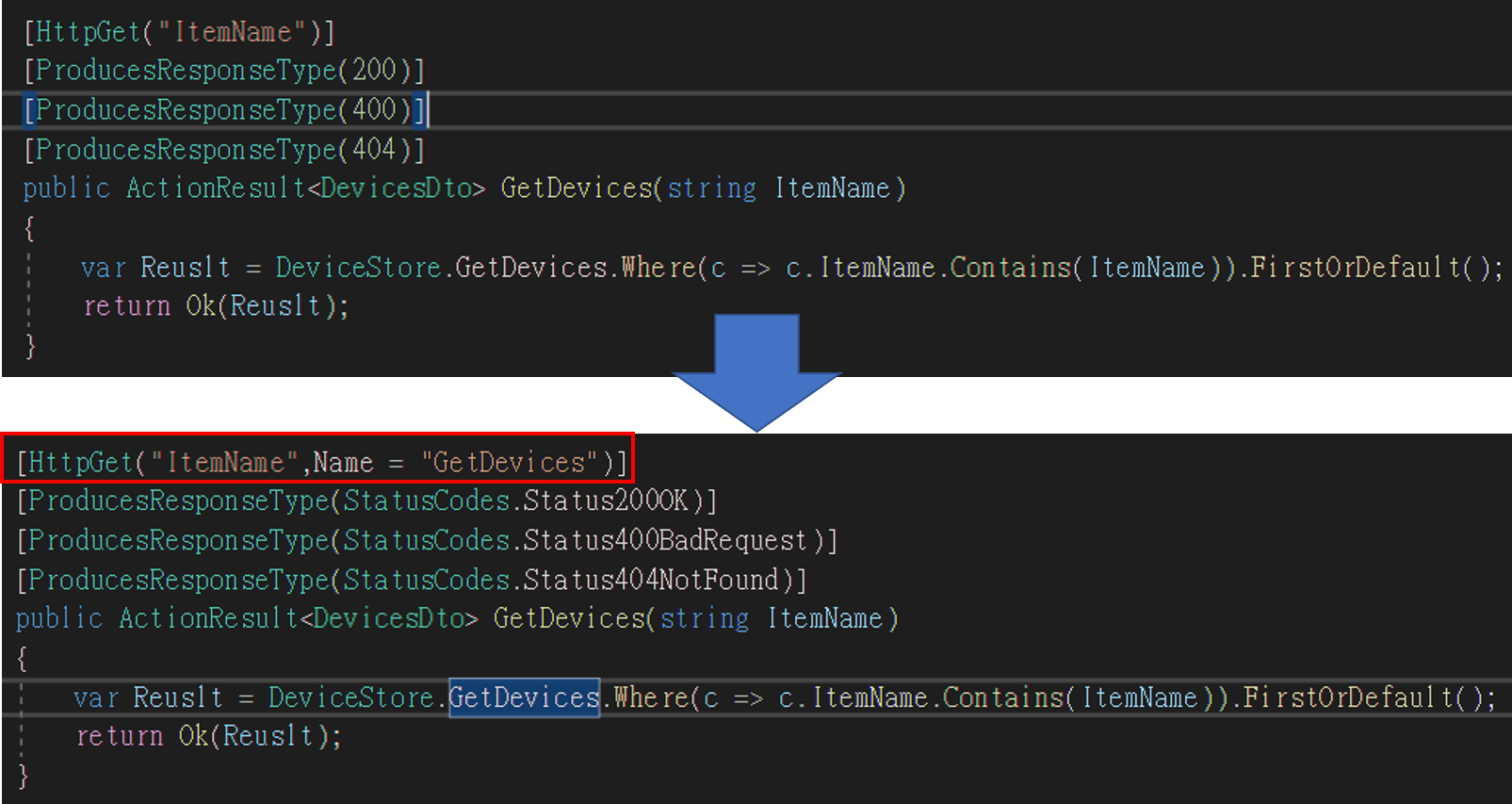Click the return keyword in the upper block
This screenshot has height=804, width=1512.
click(x=128, y=306)
